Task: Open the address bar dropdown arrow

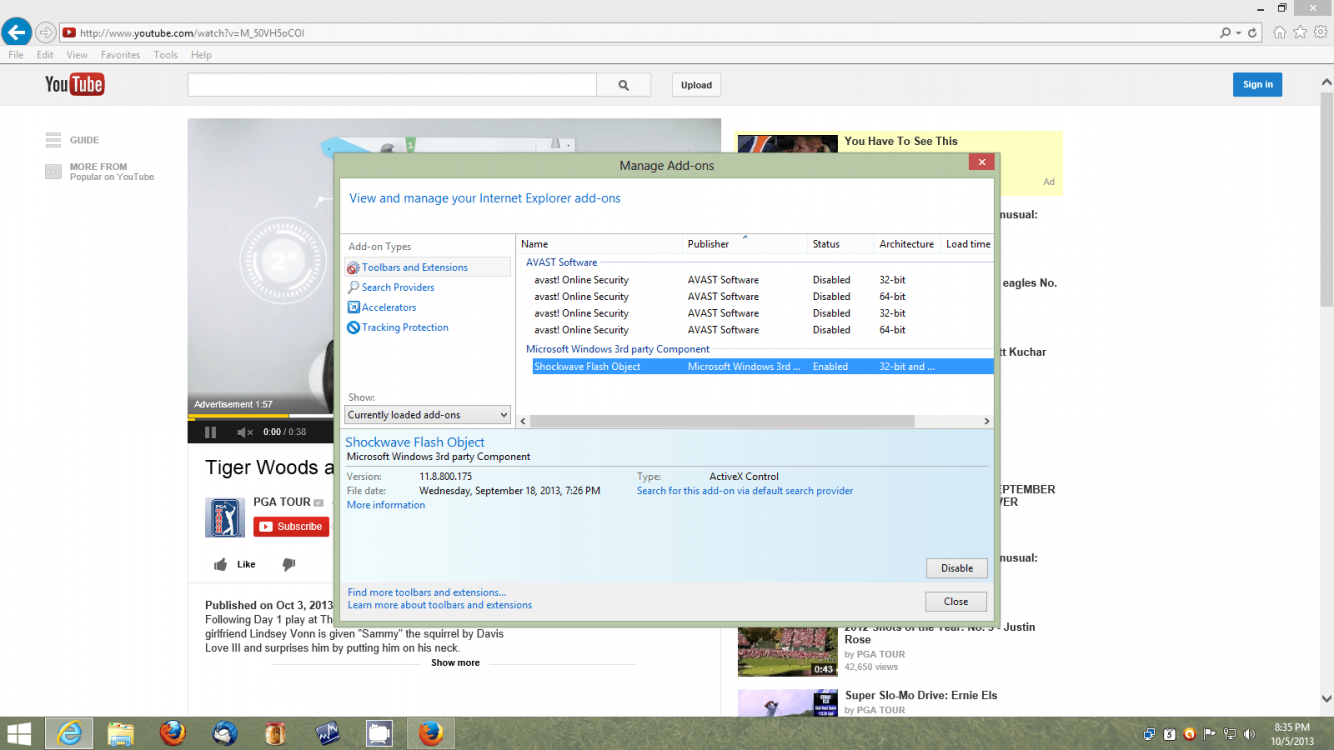Action: [1238, 33]
